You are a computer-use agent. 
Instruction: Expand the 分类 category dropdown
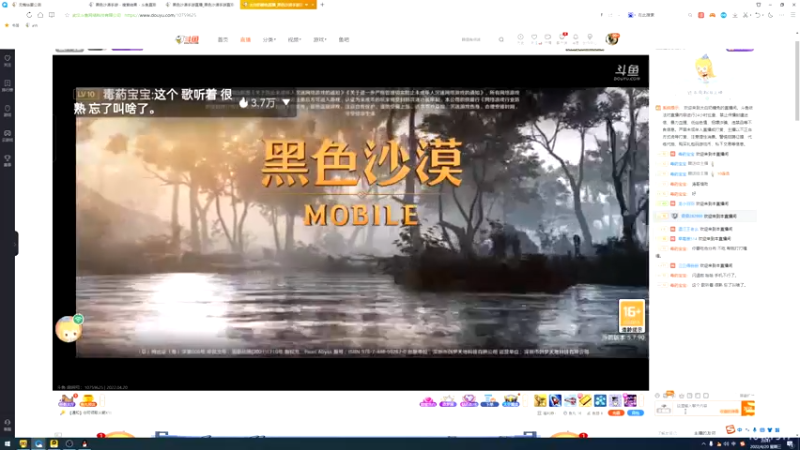click(x=269, y=39)
